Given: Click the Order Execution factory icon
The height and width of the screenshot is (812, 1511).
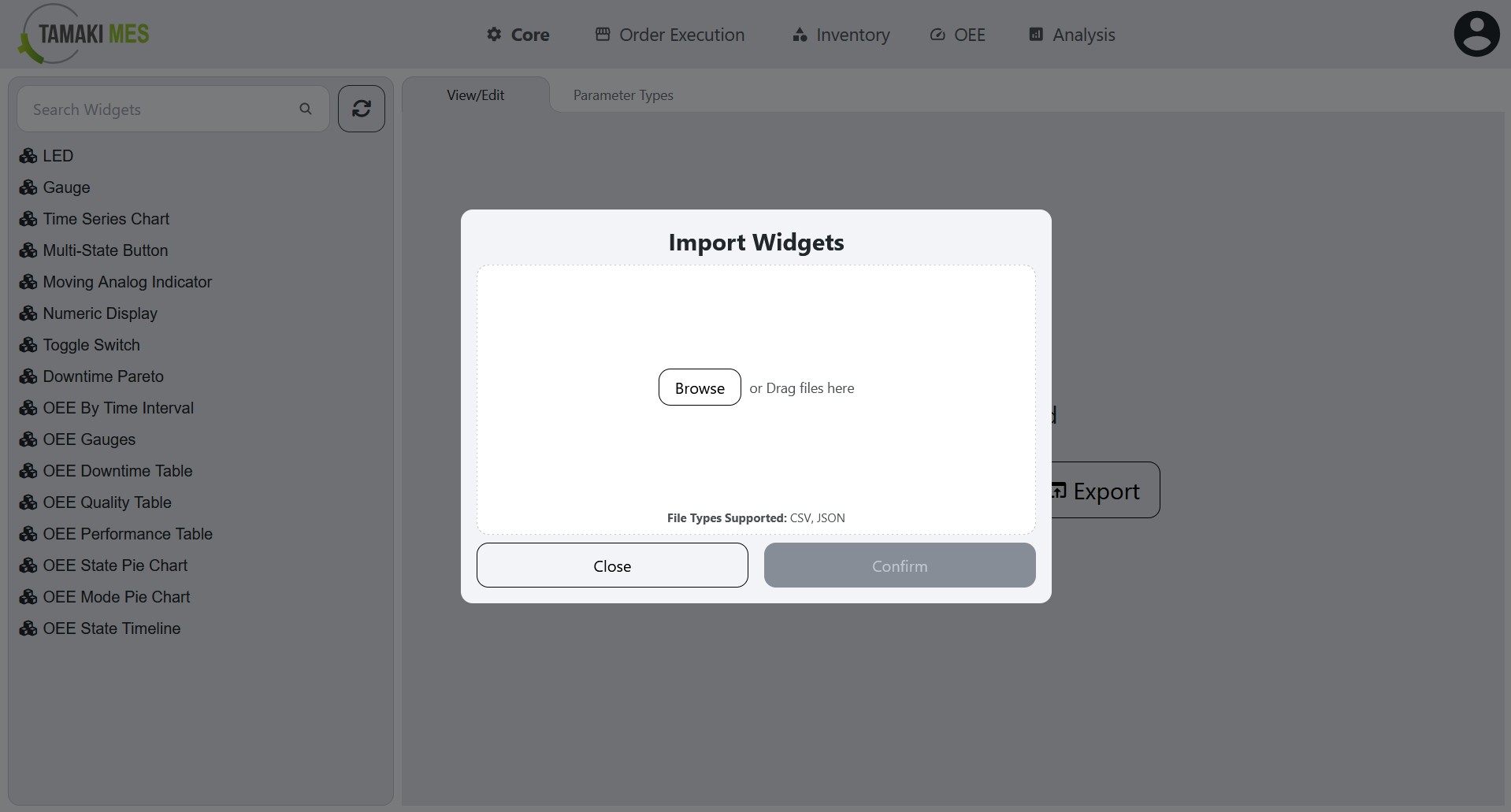Looking at the screenshot, I should [x=603, y=34].
